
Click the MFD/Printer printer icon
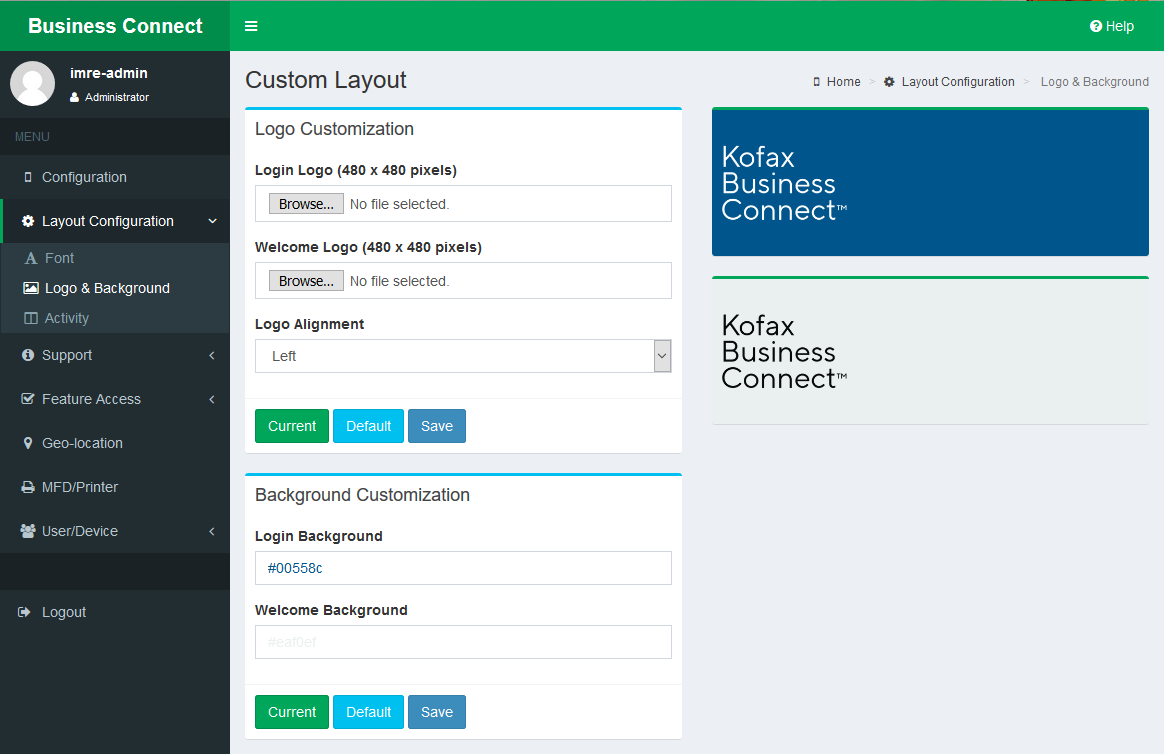pyautogui.click(x=28, y=487)
